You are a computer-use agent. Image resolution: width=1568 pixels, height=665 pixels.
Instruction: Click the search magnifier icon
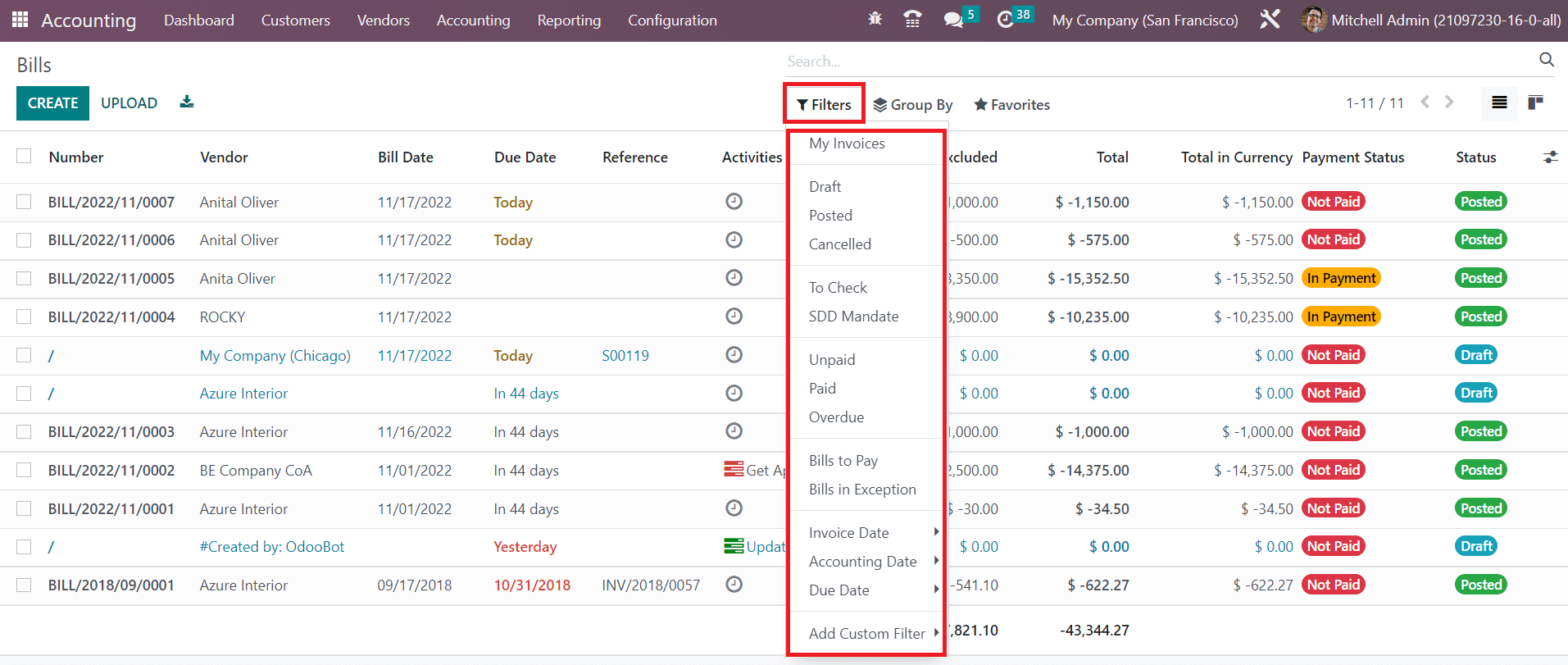click(1546, 60)
